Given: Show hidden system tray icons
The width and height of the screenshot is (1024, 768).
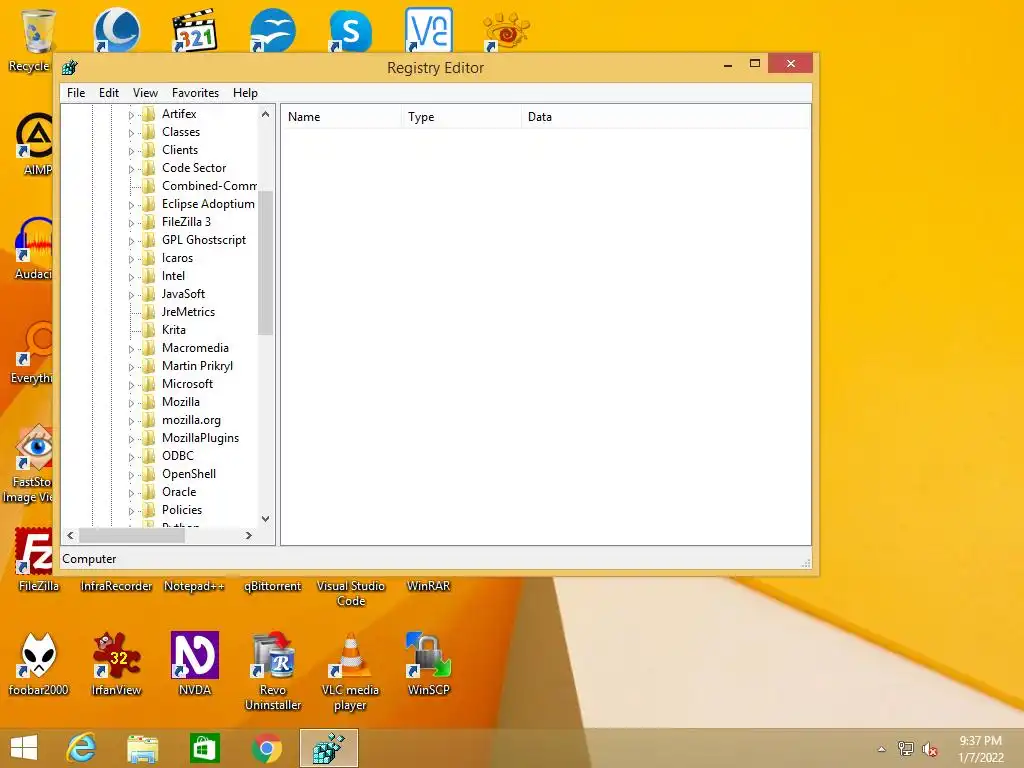Looking at the screenshot, I should [882, 749].
